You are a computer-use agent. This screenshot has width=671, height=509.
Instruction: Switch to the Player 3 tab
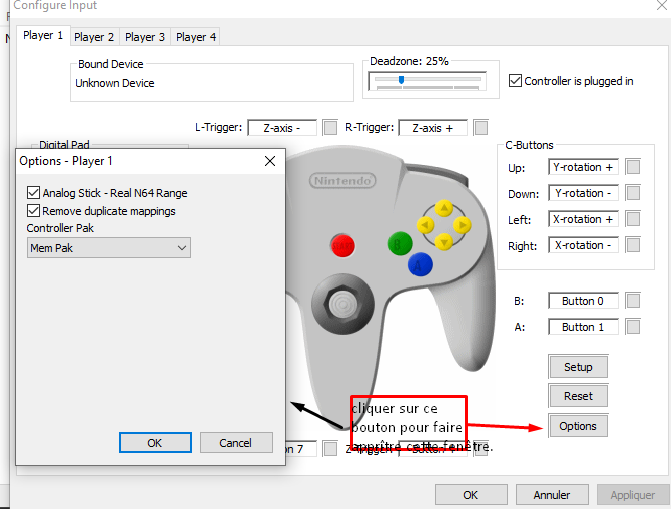[145, 37]
